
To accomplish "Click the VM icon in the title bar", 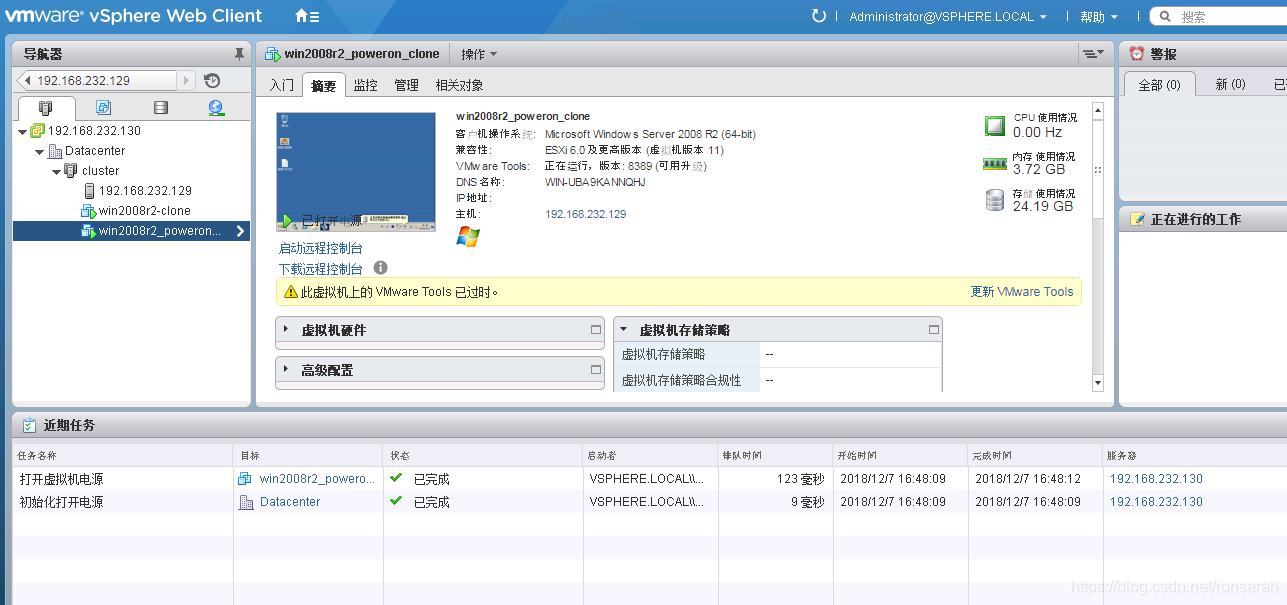I will pyautogui.click(x=272, y=54).
